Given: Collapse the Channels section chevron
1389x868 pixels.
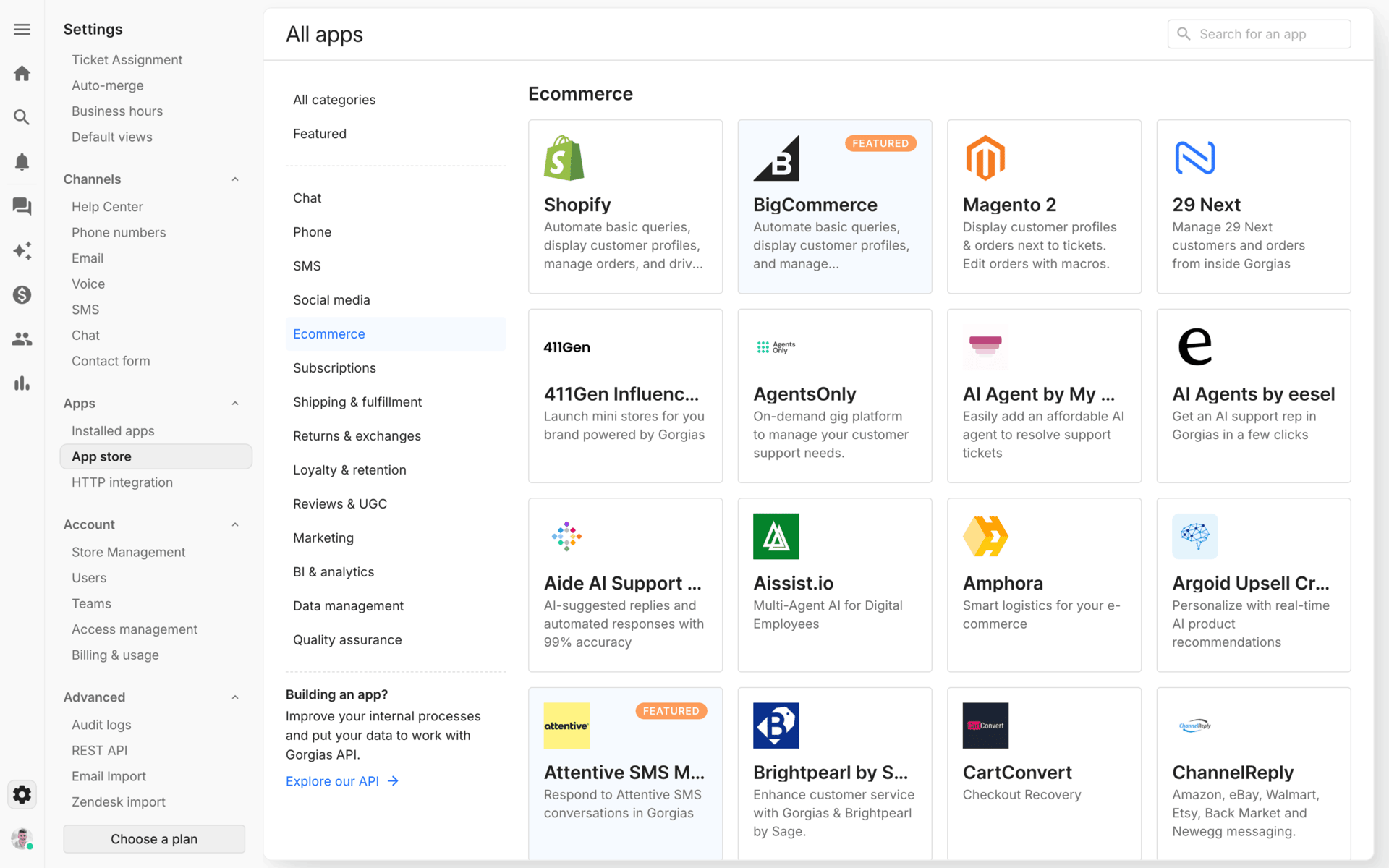Looking at the screenshot, I should point(235,179).
